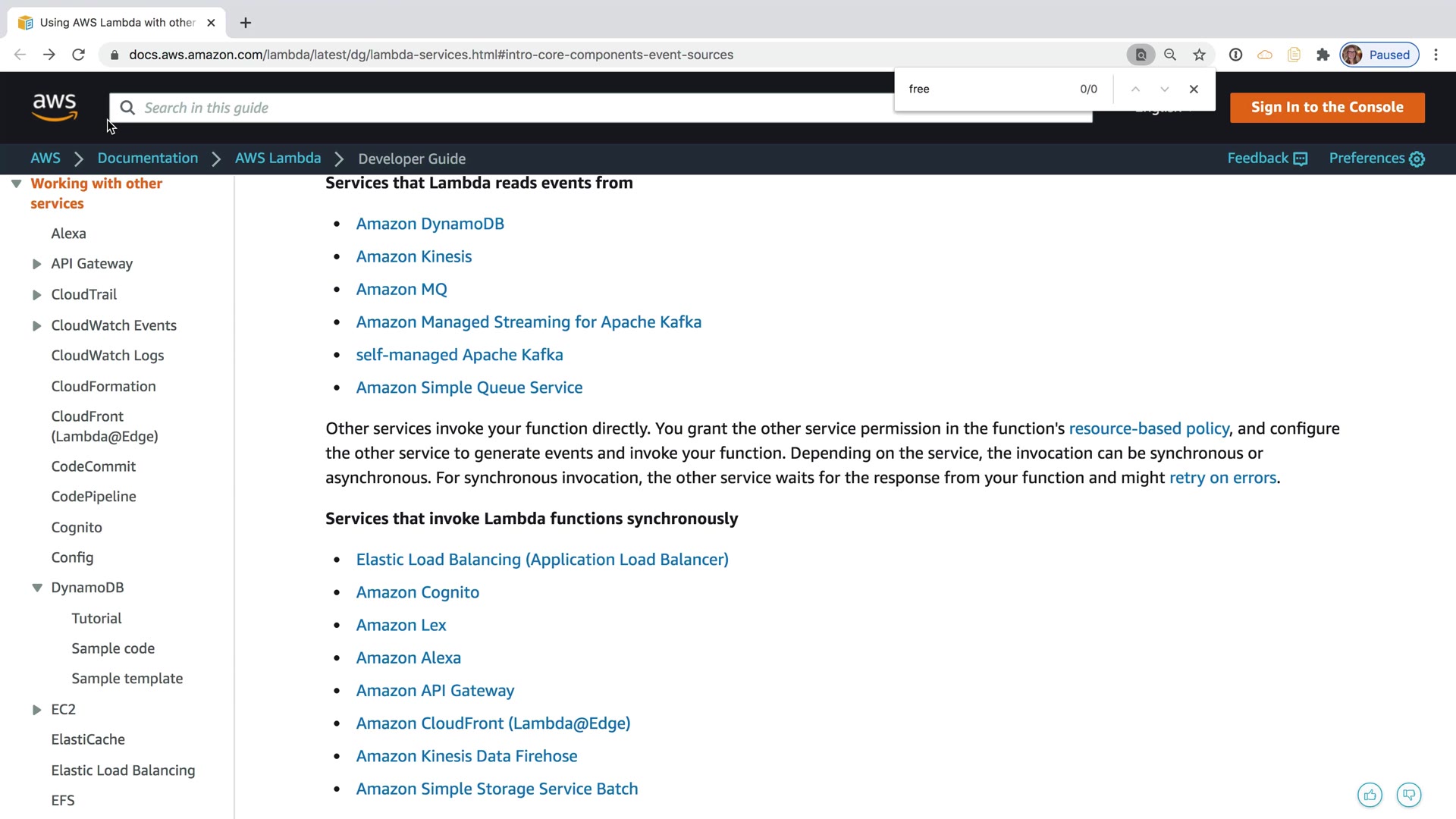Open the resource-based policy link
1456x819 pixels.
tap(1148, 428)
